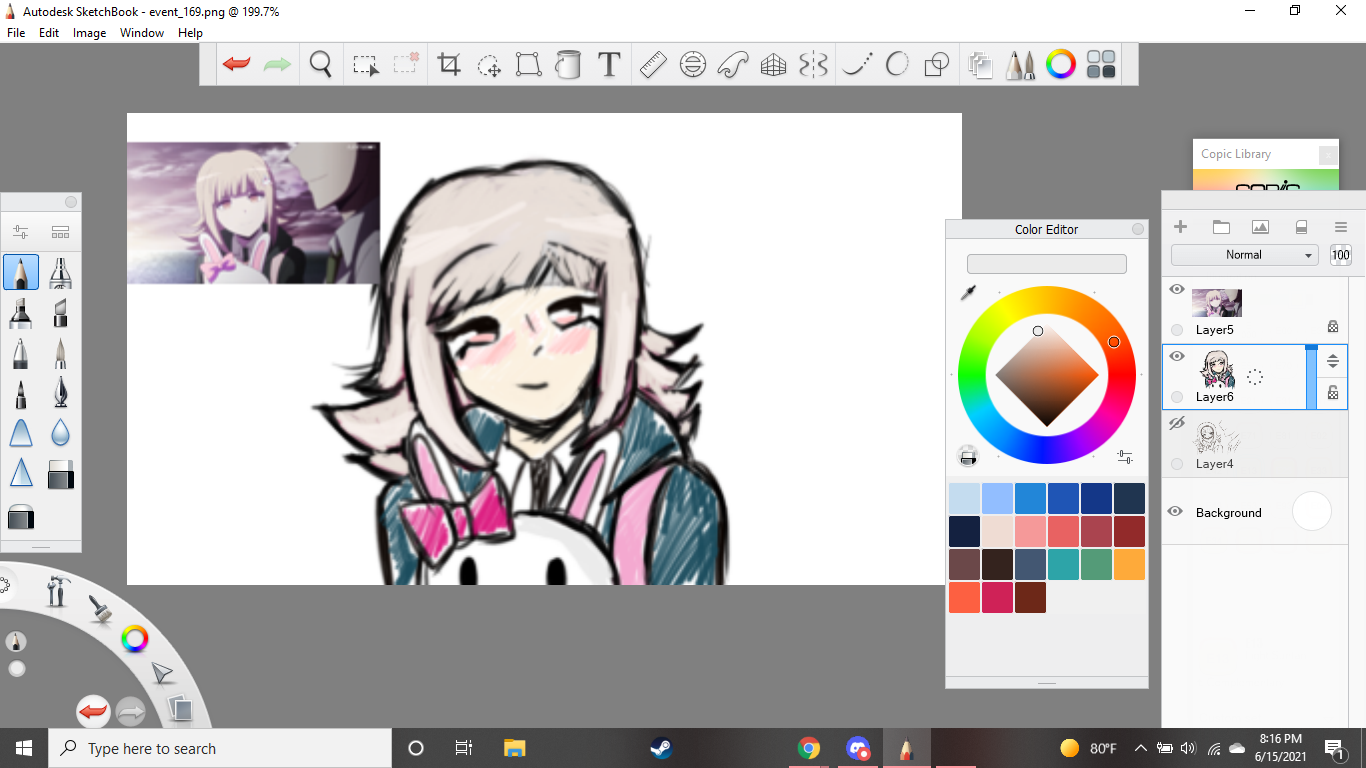The width and height of the screenshot is (1366, 768).
Task: Click Layer5 radio circle
Action: (1177, 330)
